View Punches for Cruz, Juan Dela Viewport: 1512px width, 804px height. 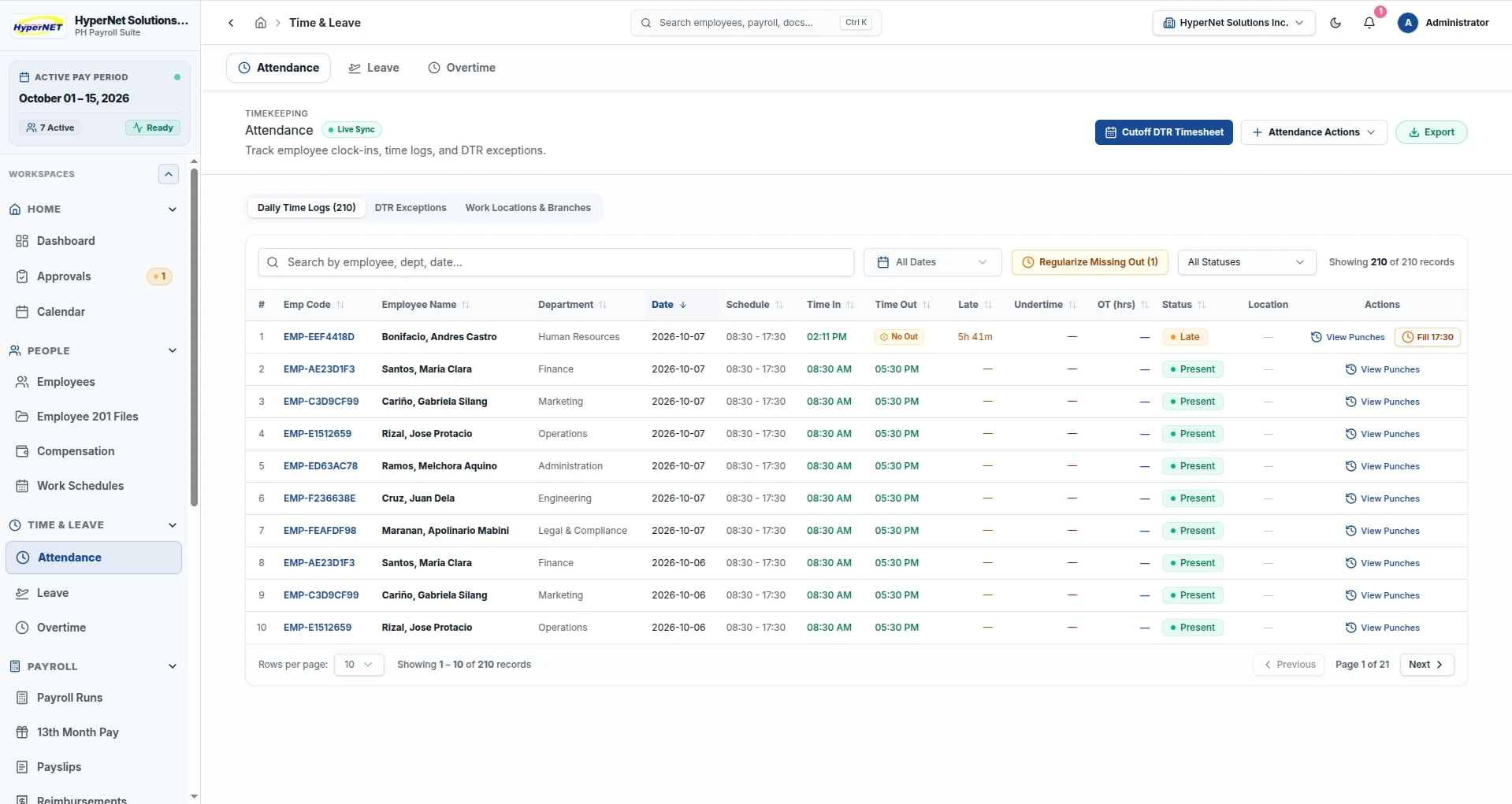[x=1382, y=498]
